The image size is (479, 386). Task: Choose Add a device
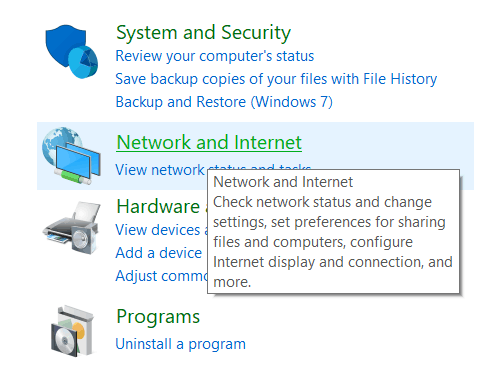tap(159, 253)
